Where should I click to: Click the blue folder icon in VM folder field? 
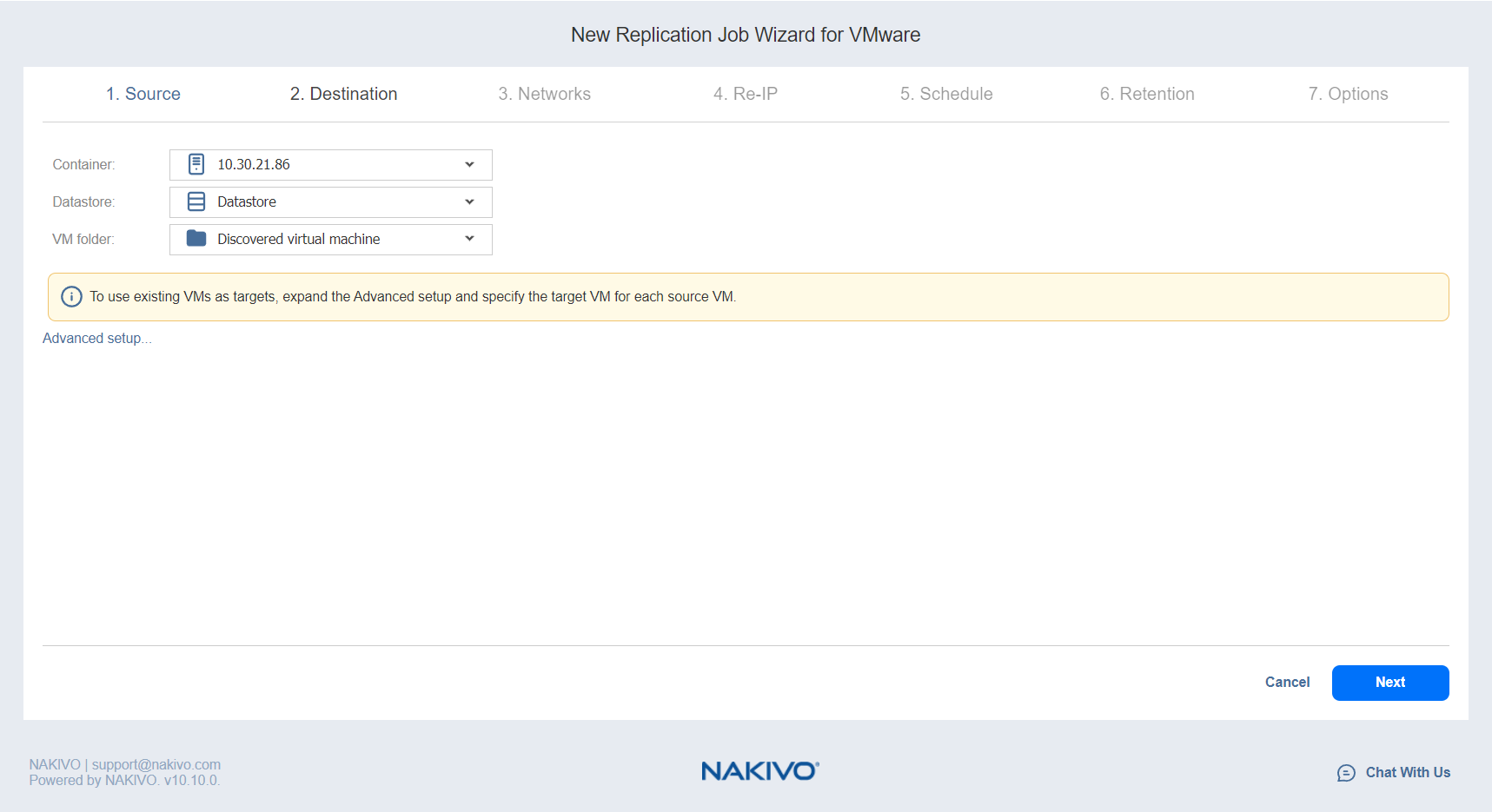(196, 239)
